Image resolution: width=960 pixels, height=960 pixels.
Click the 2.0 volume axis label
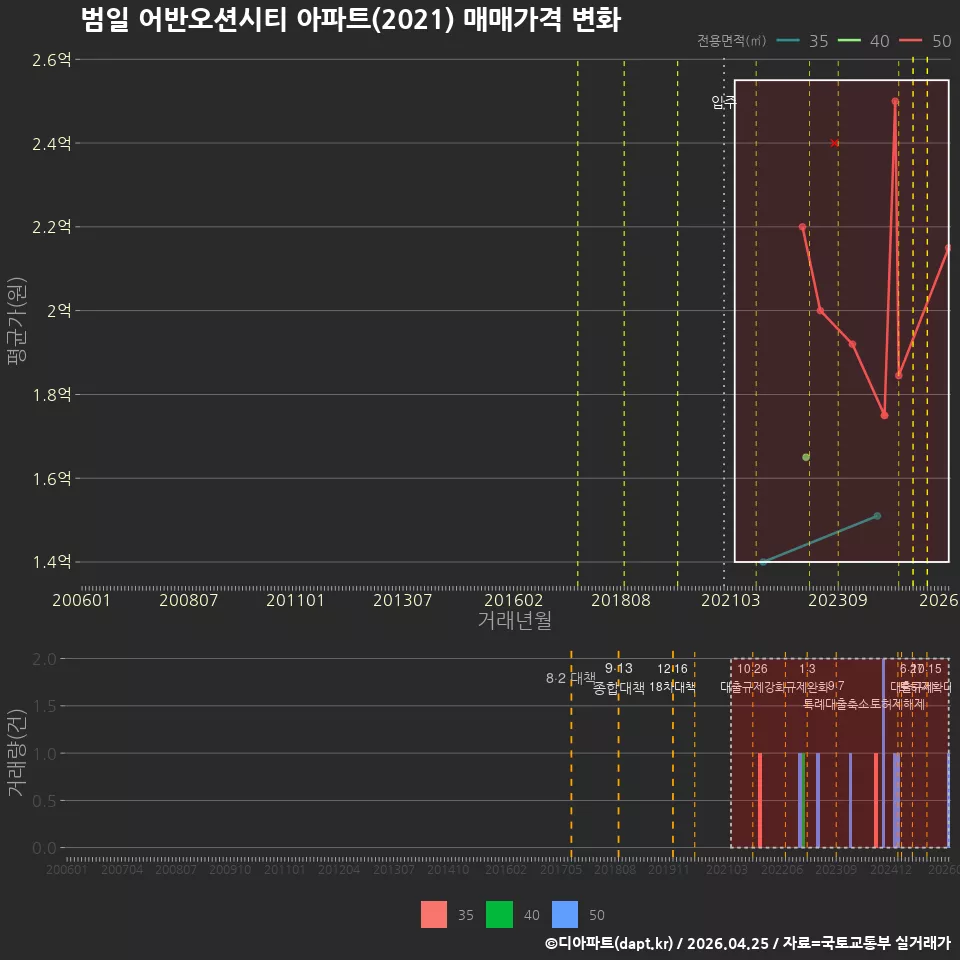[44, 659]
